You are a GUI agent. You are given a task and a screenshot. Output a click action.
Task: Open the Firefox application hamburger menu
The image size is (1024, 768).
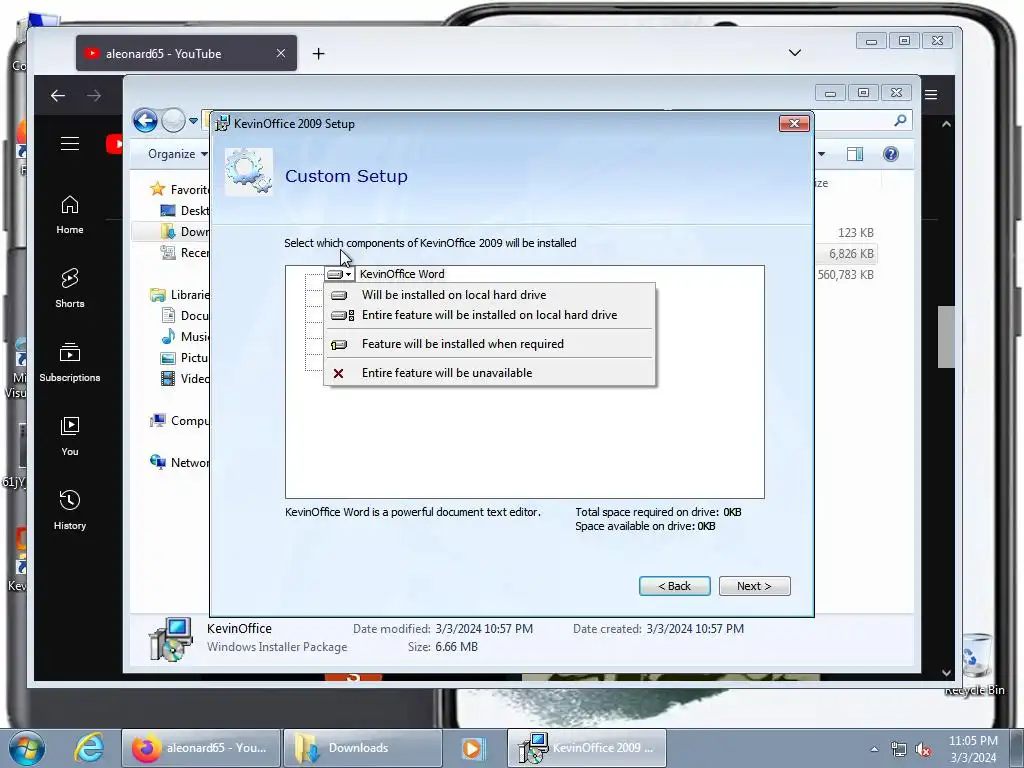coord(931,95)
